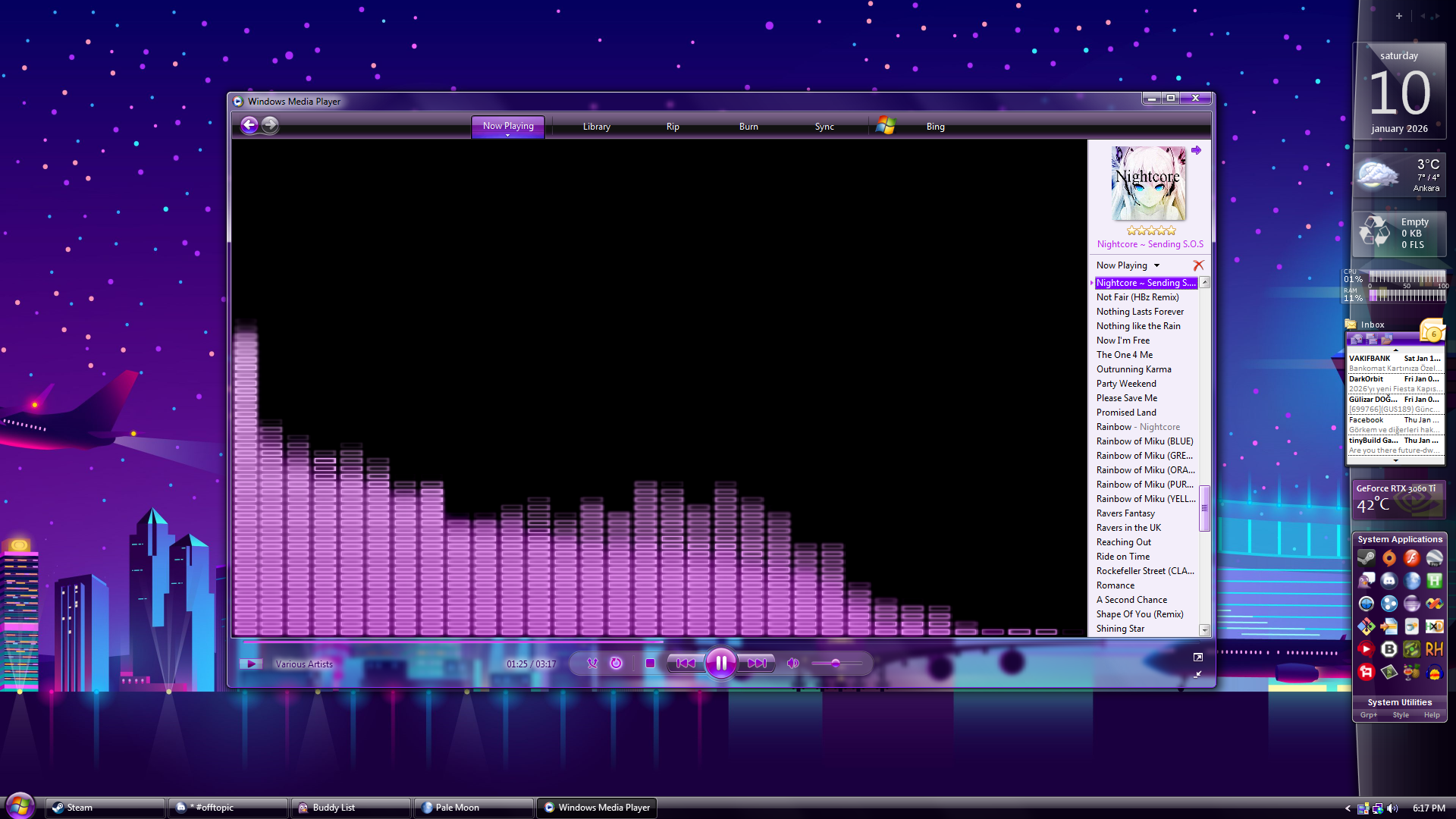This screenshot has width=1456, height=819.
Task: Switch to Buddy List on the taskbar
Action: 350,808
